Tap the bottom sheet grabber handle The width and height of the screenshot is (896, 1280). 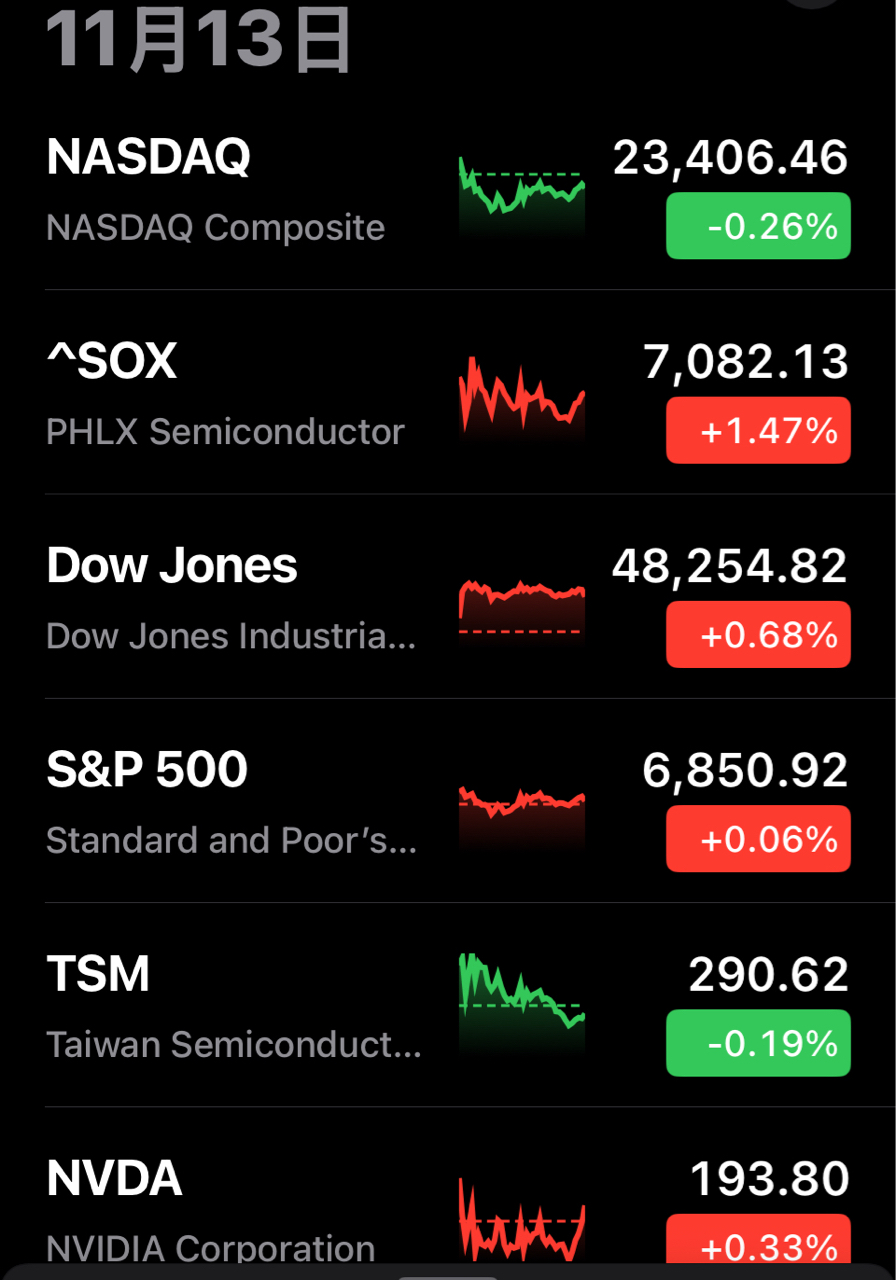(446, 1275)
